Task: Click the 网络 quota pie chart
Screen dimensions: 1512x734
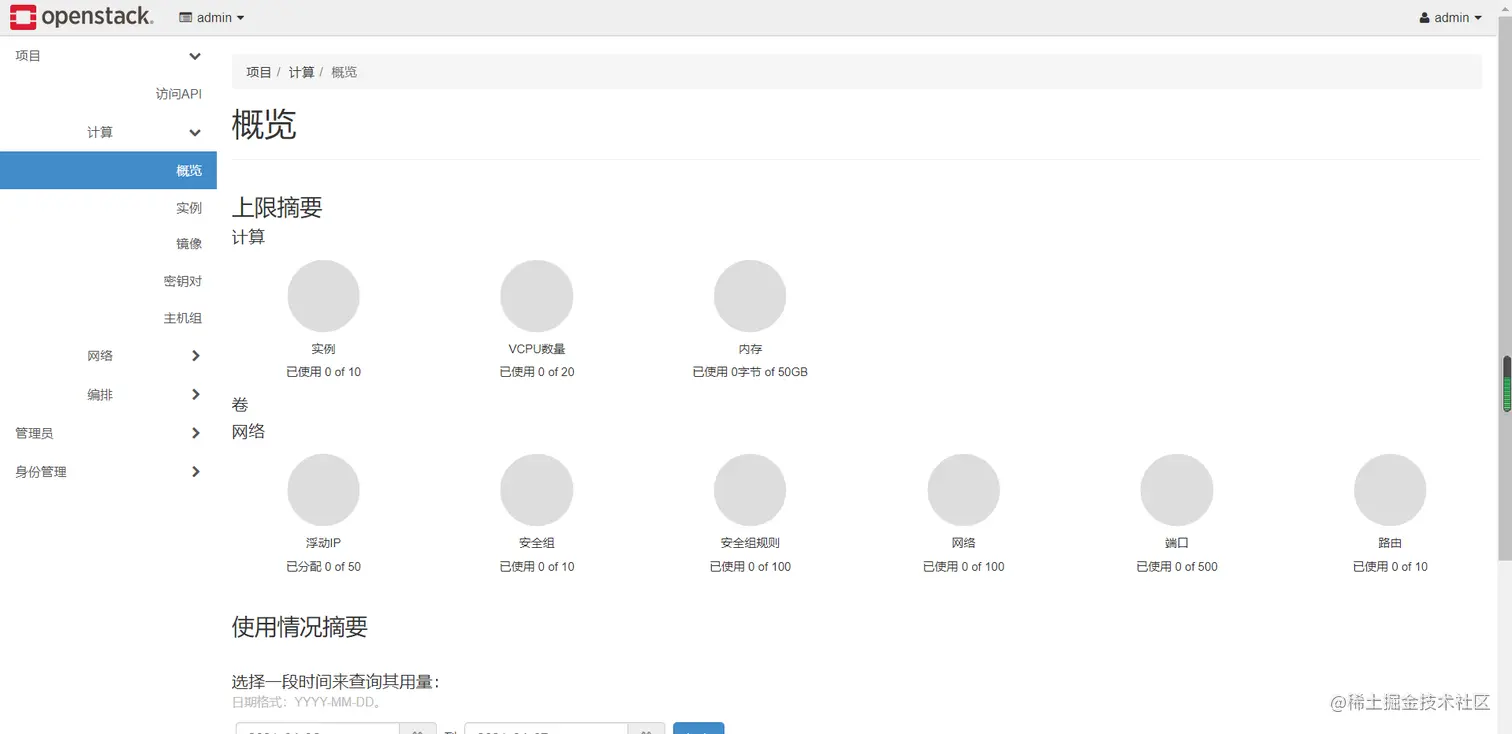Action: pyautogui.click(x=964, y=490)
